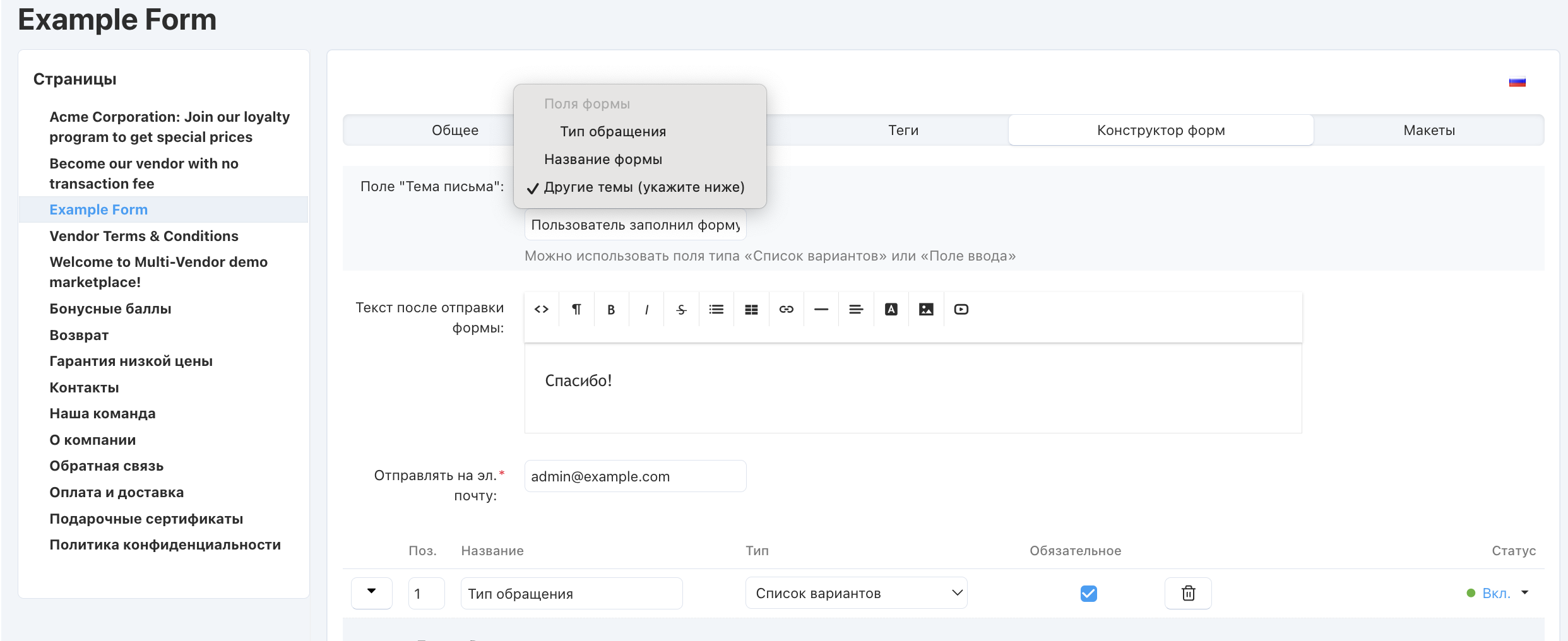The height and width of the screenshot is (641, 1568).
Task: Apply strikethrough formatting in editor
Action: click(681, 309)
